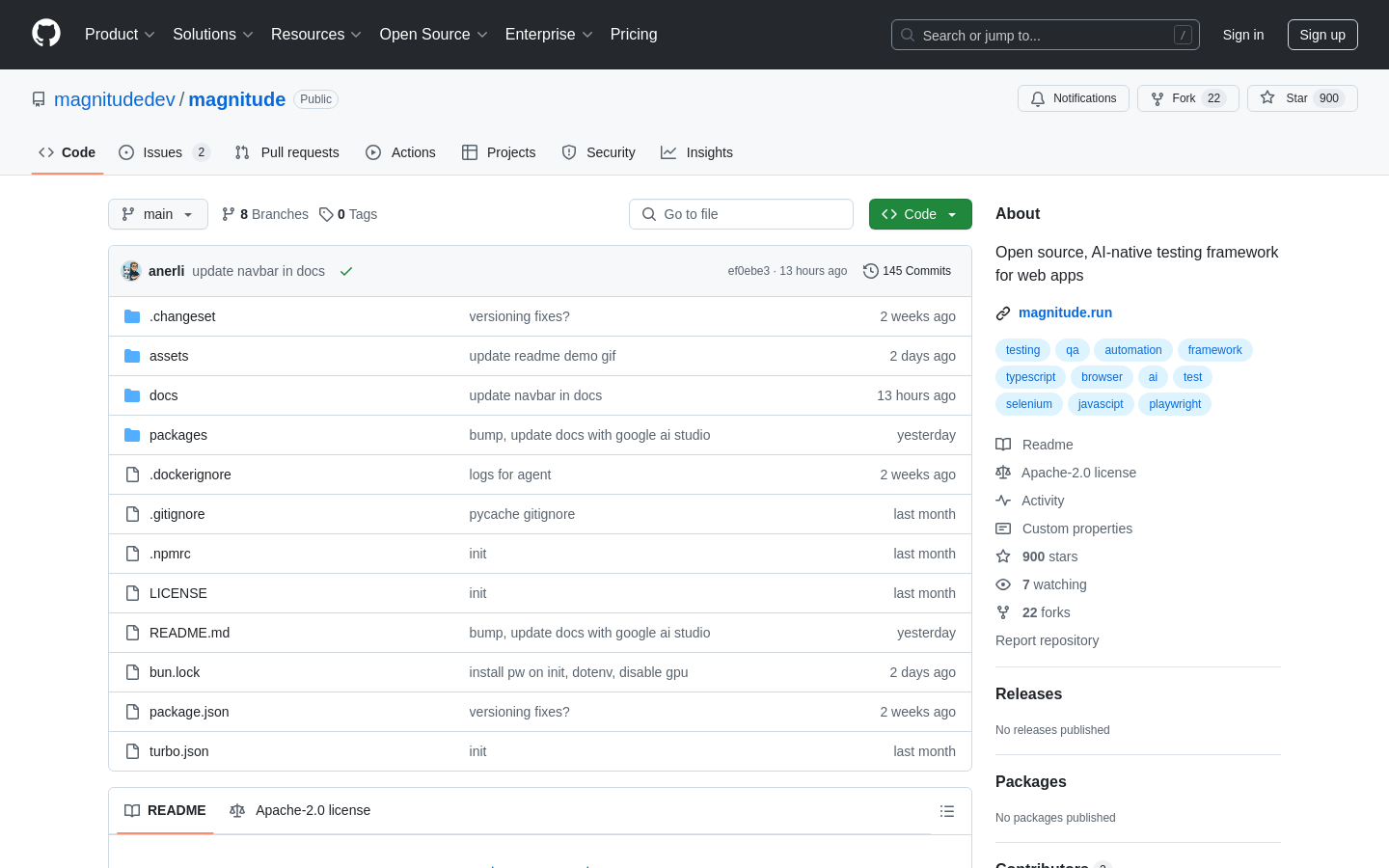Switch to the Issues tab
This screenshot has height=868, width=1389.
(163, 152)
